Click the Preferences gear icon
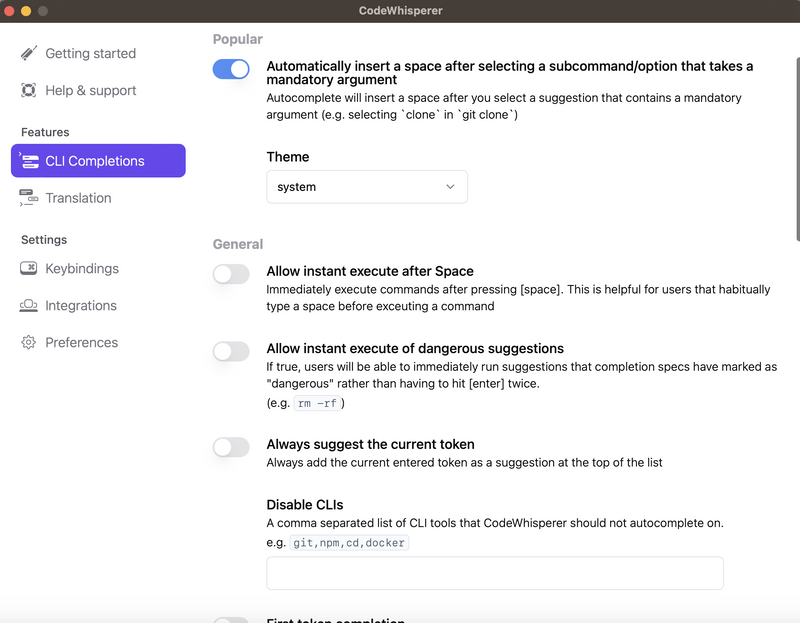Viewport: 800px width, 623px height. coord(29,342)
